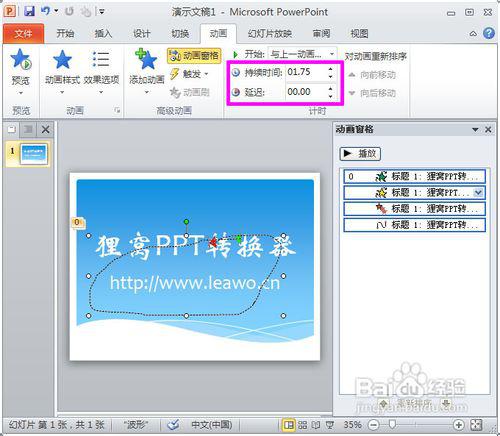This screenshot has height=436, width=500.
Task: Open the 文件 menu
Action: coord(23,34)
